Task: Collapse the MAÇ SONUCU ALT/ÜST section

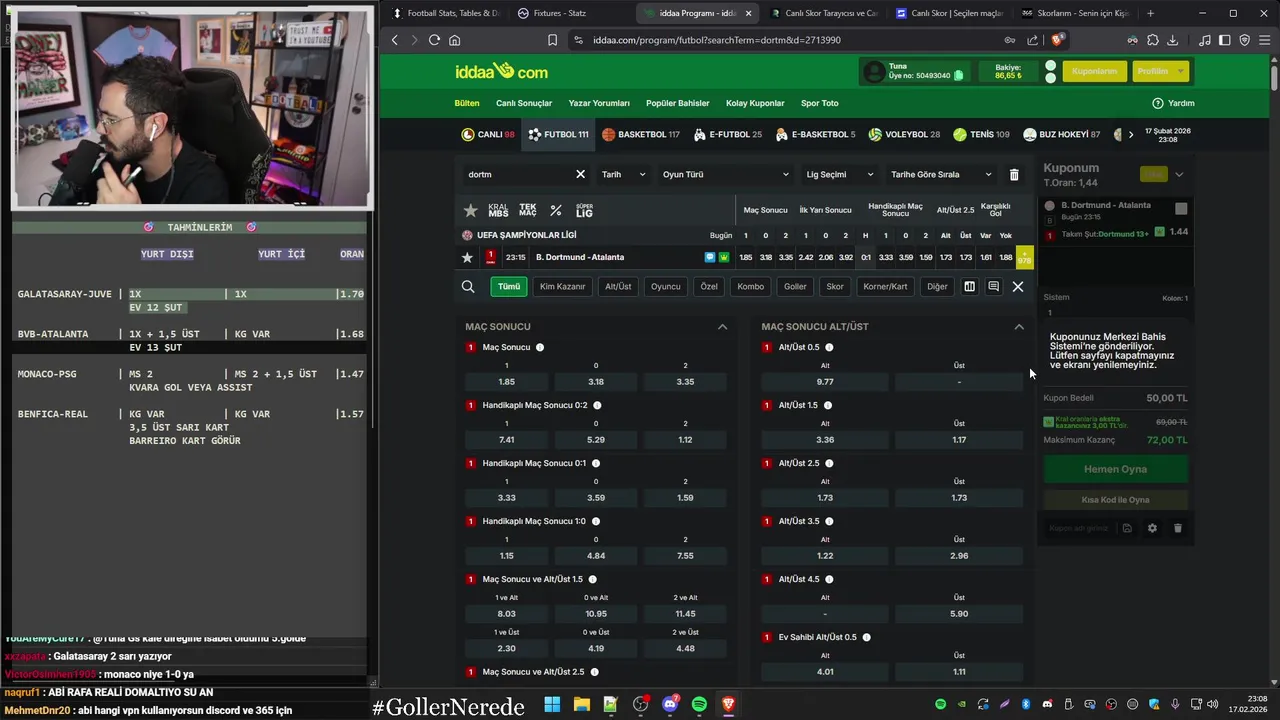Action: pos(1019,327)
